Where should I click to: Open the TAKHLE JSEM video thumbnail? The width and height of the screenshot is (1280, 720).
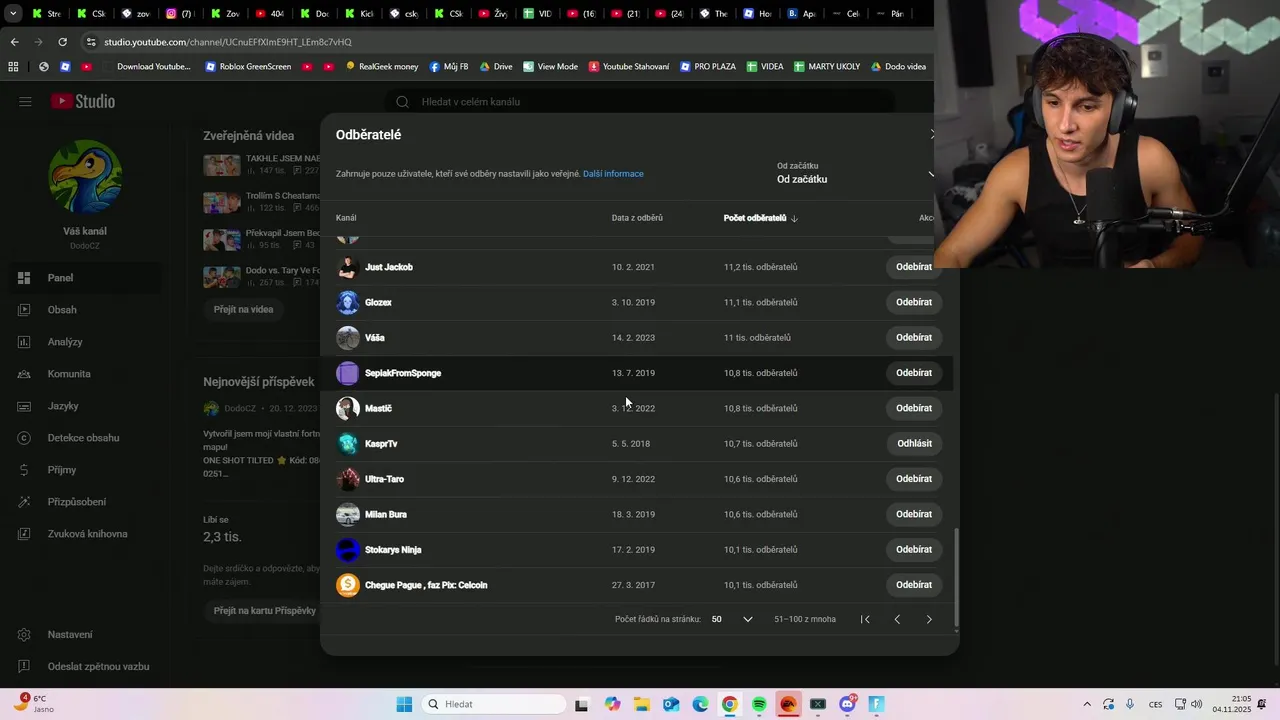[x=222, y=165]
